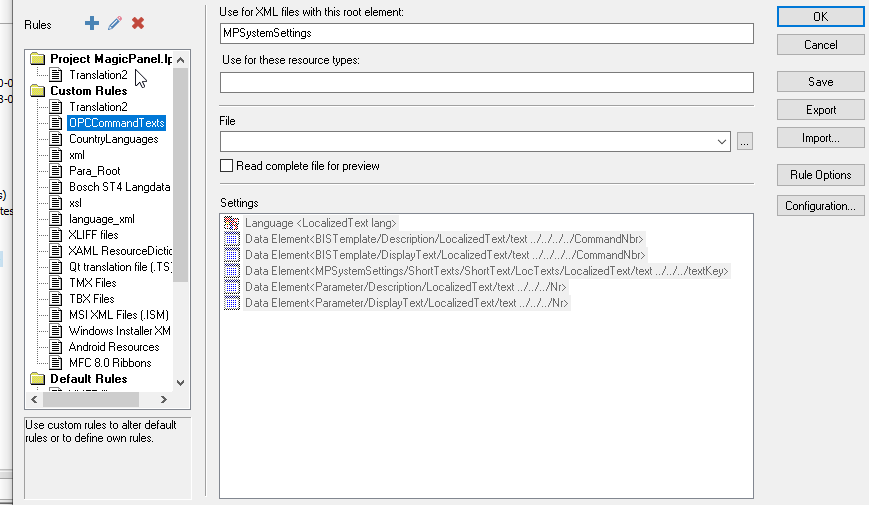Click the XLIFF files rule document icon

[x=56, y=235]
